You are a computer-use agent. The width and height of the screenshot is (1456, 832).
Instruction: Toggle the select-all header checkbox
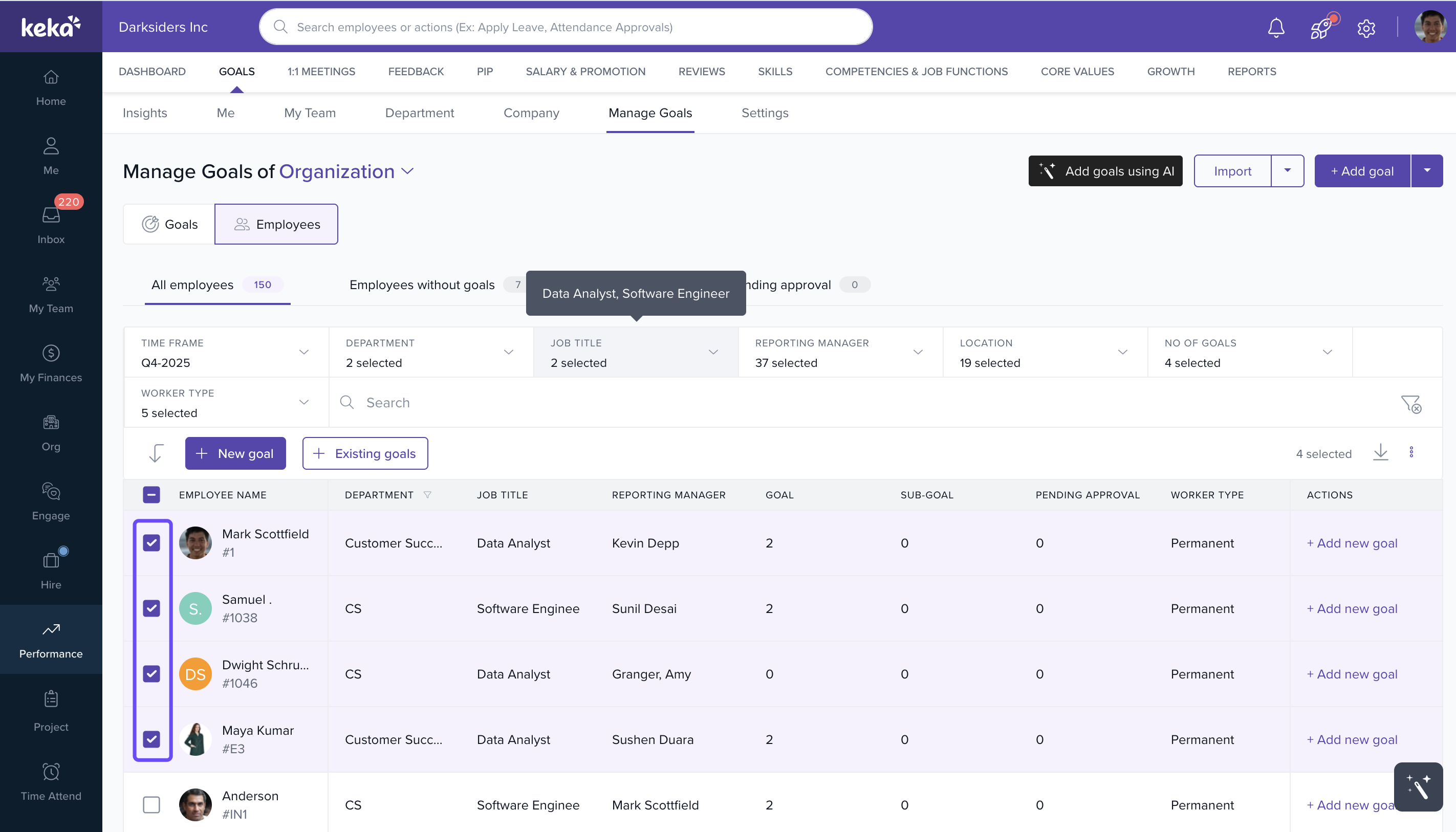151,495
